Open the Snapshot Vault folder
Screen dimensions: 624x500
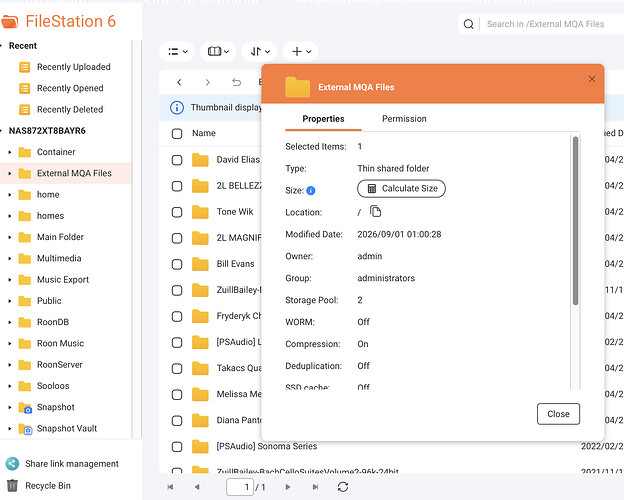coord(66,428)
